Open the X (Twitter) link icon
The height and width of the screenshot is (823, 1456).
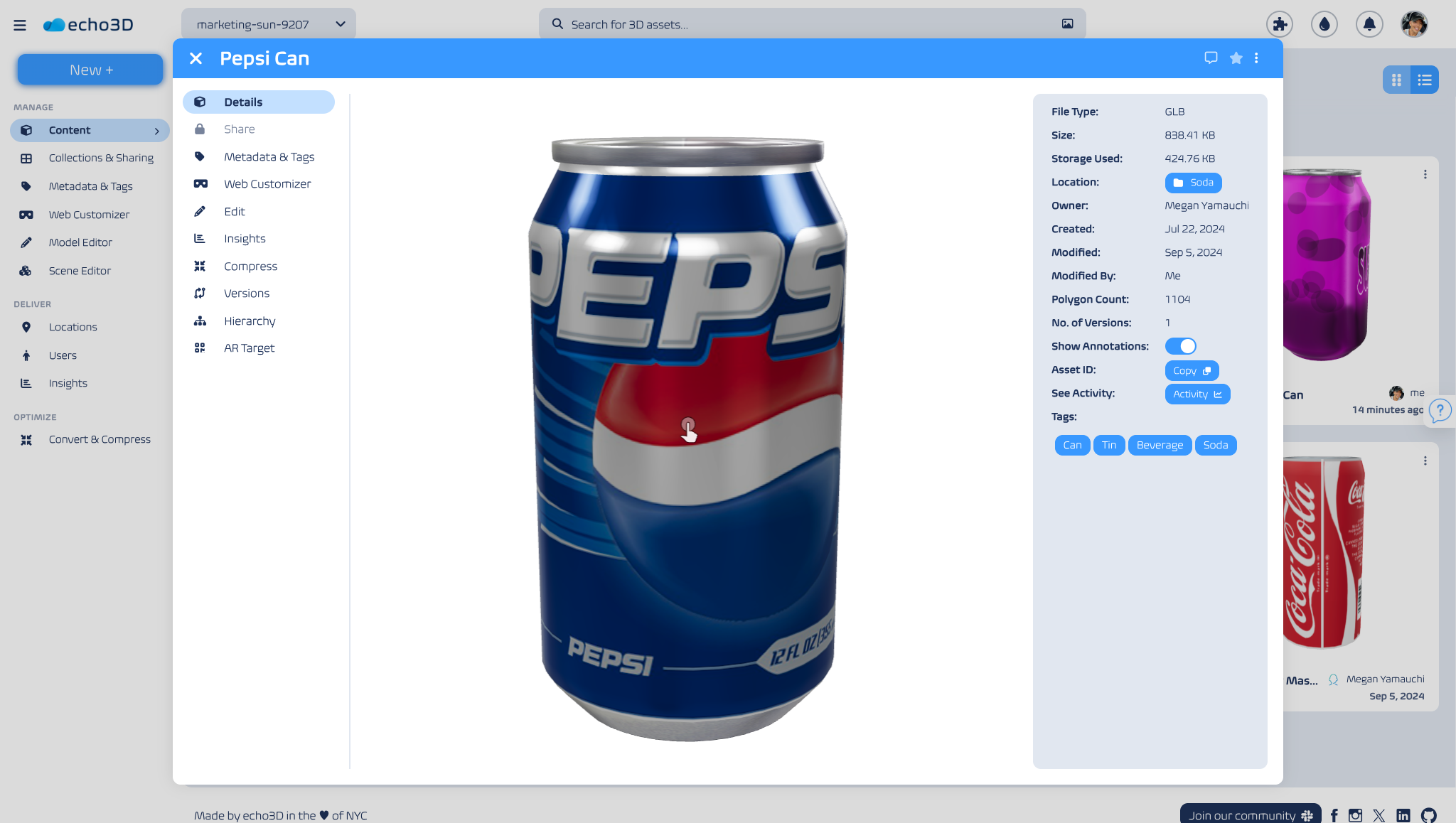(1379, 815)
